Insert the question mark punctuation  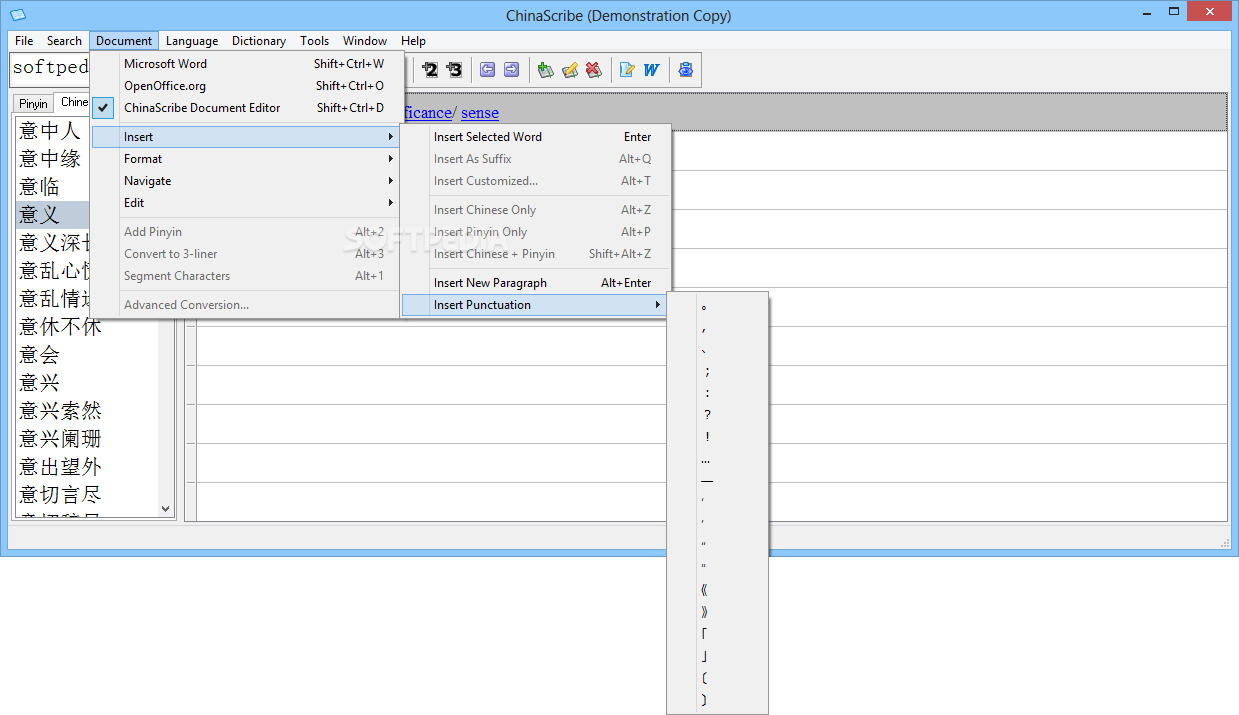click(x=717, y=415)
